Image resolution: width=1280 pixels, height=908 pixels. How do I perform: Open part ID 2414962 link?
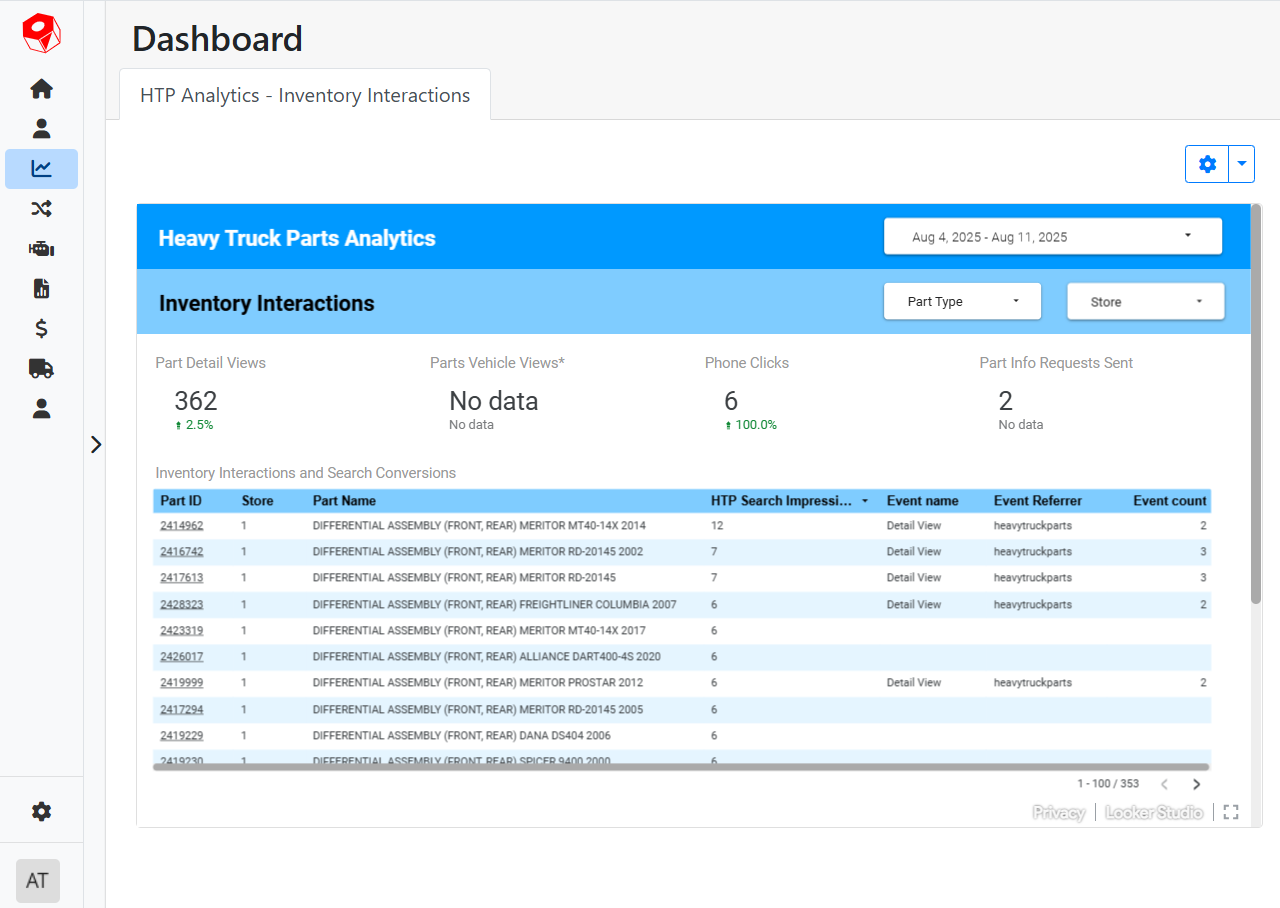pyautogui.click(x=181, y=525)
